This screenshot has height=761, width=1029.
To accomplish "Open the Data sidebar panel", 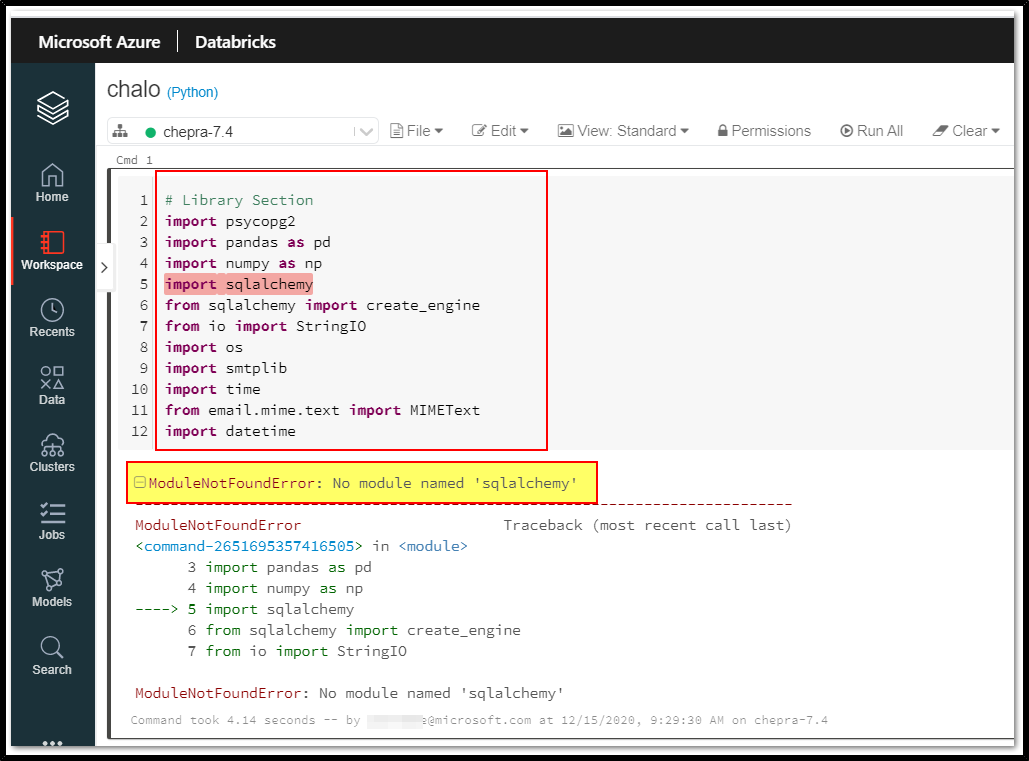I will [51, 385].
